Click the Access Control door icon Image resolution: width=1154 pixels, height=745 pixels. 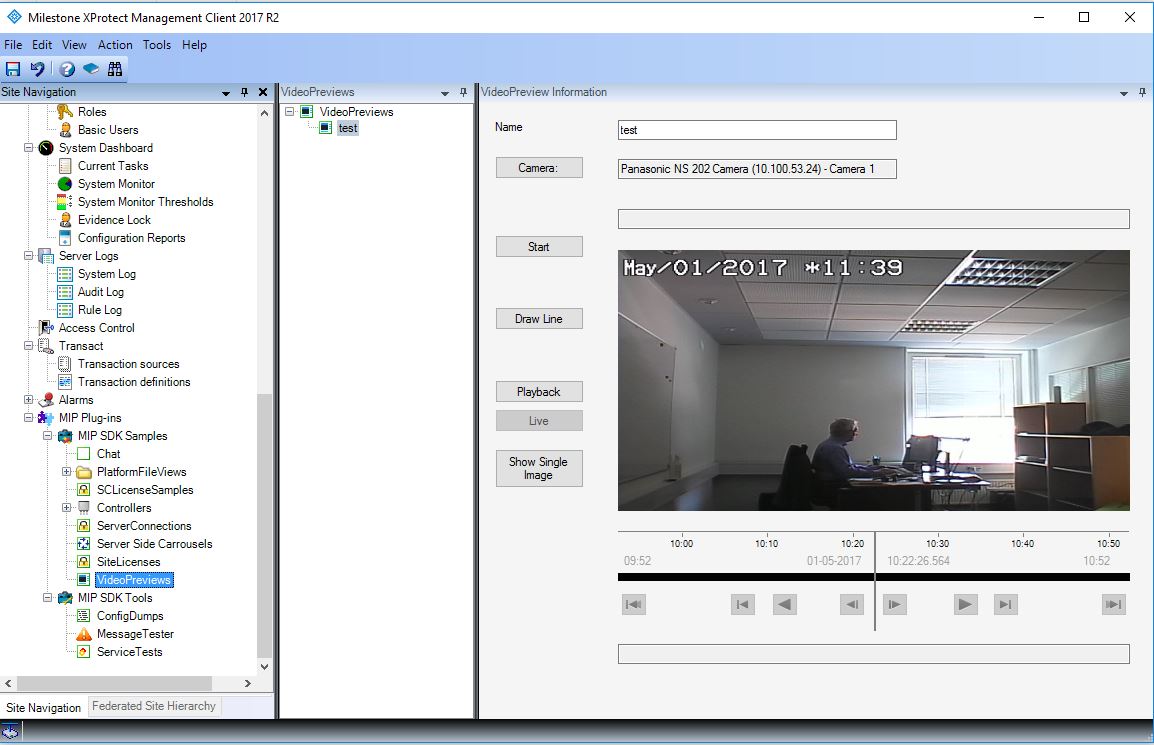pos(46,328)
